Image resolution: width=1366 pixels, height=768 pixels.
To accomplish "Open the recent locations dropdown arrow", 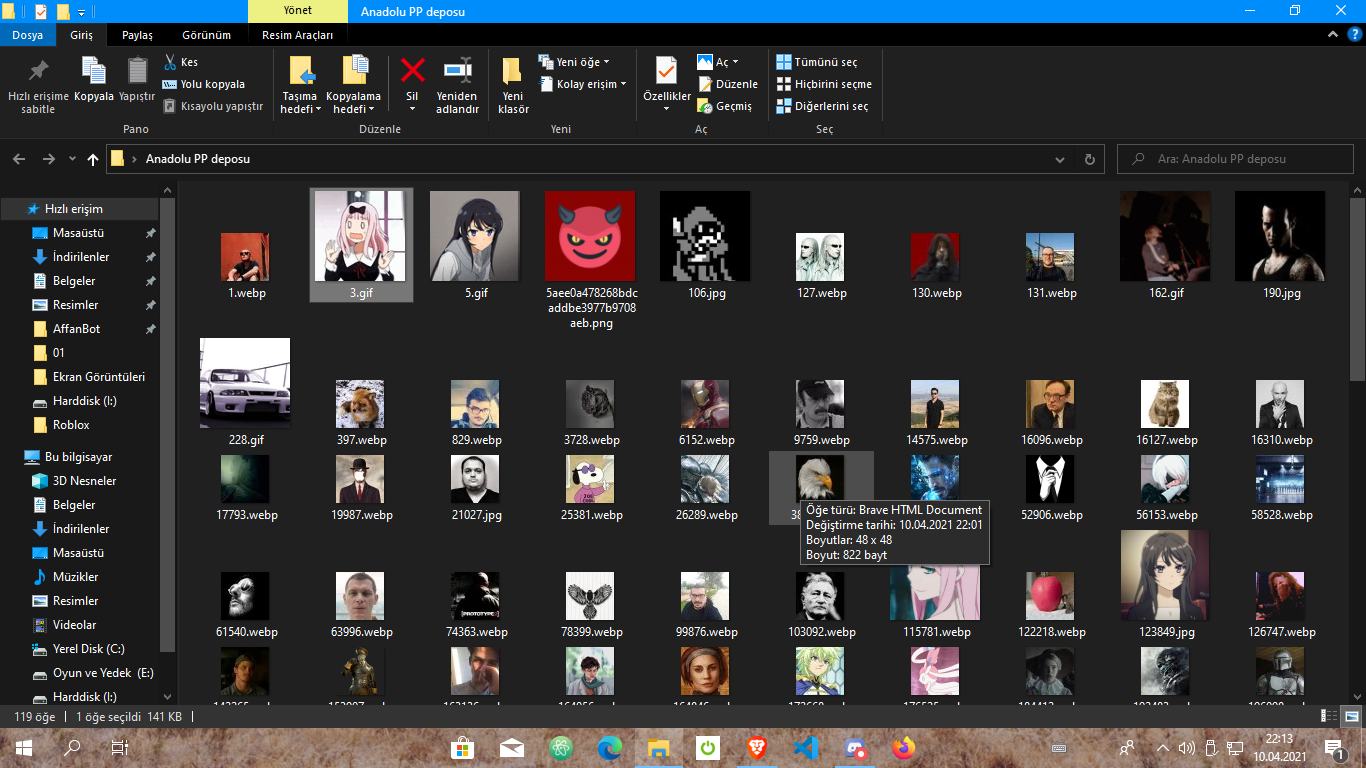I will tap(72, 159).
